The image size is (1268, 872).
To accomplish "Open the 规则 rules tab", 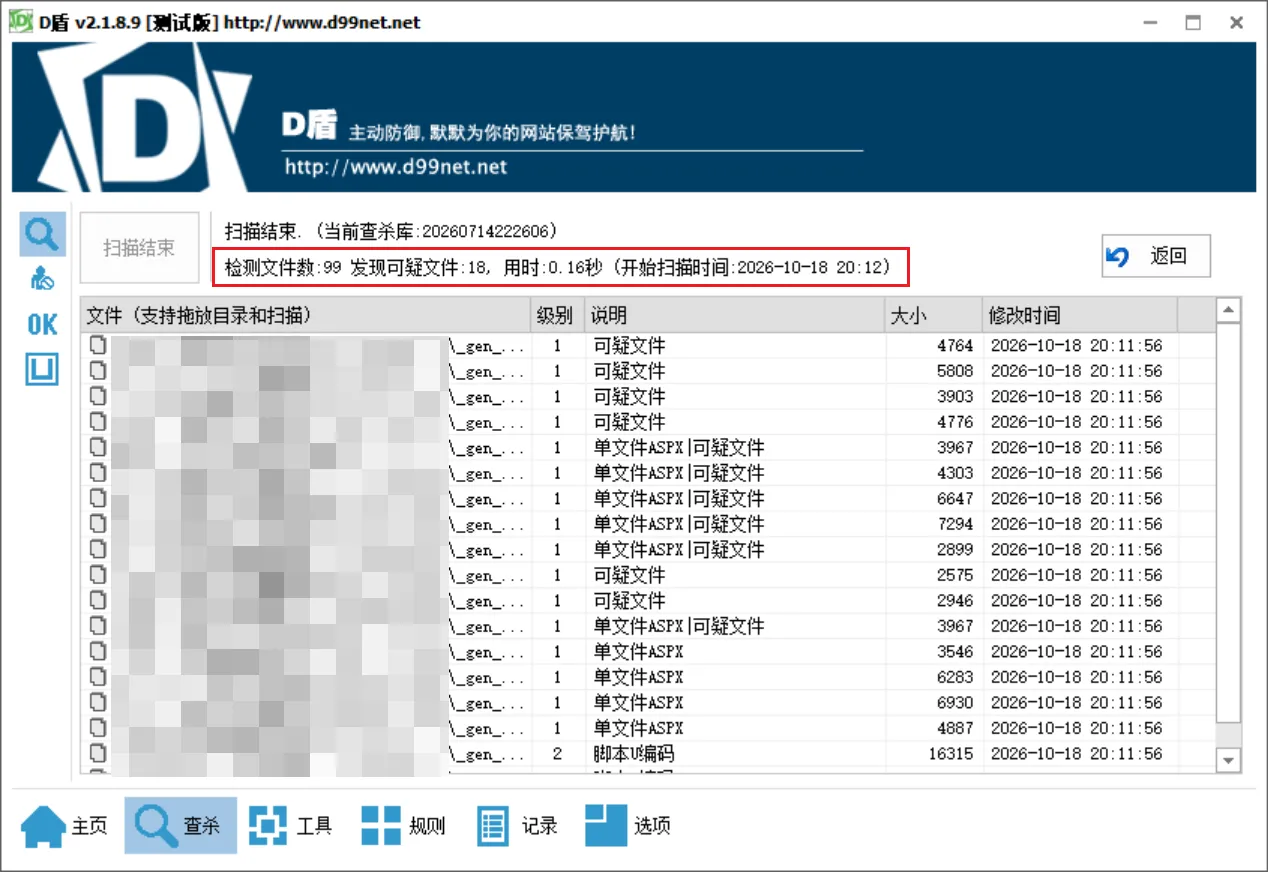I will (x=403, y=826).
